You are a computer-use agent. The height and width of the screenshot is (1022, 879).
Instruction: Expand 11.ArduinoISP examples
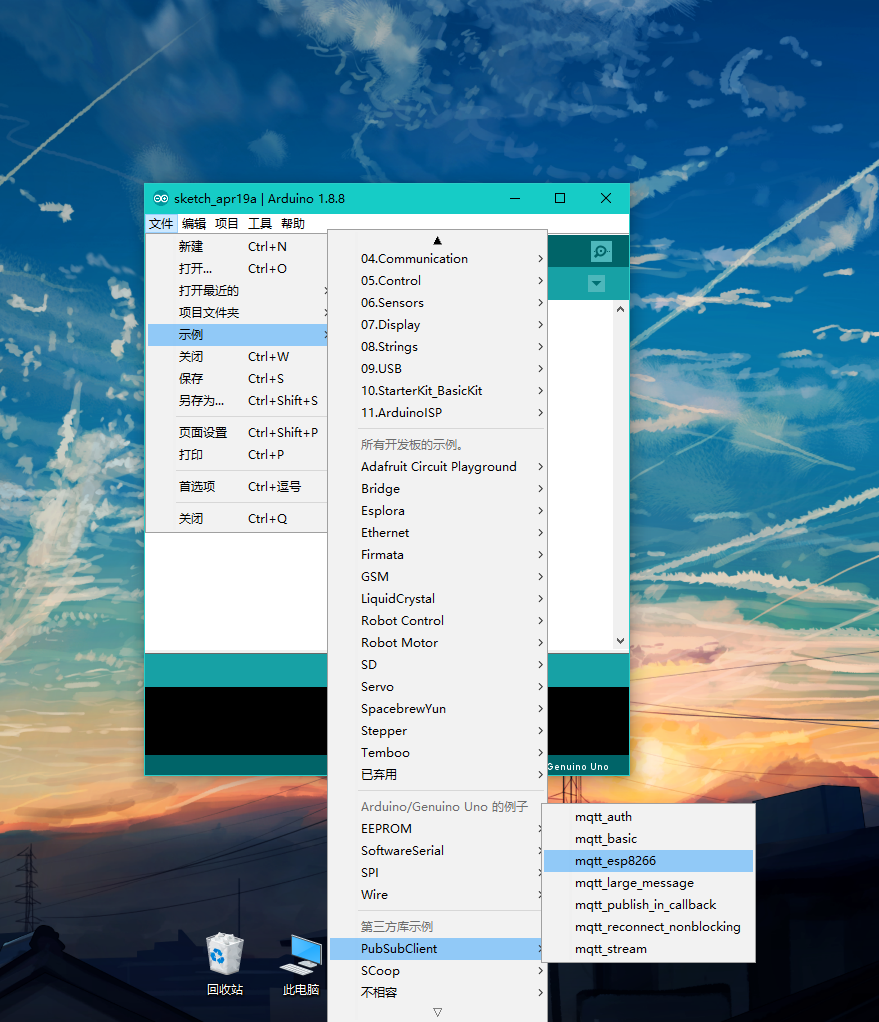pos(437,413)
